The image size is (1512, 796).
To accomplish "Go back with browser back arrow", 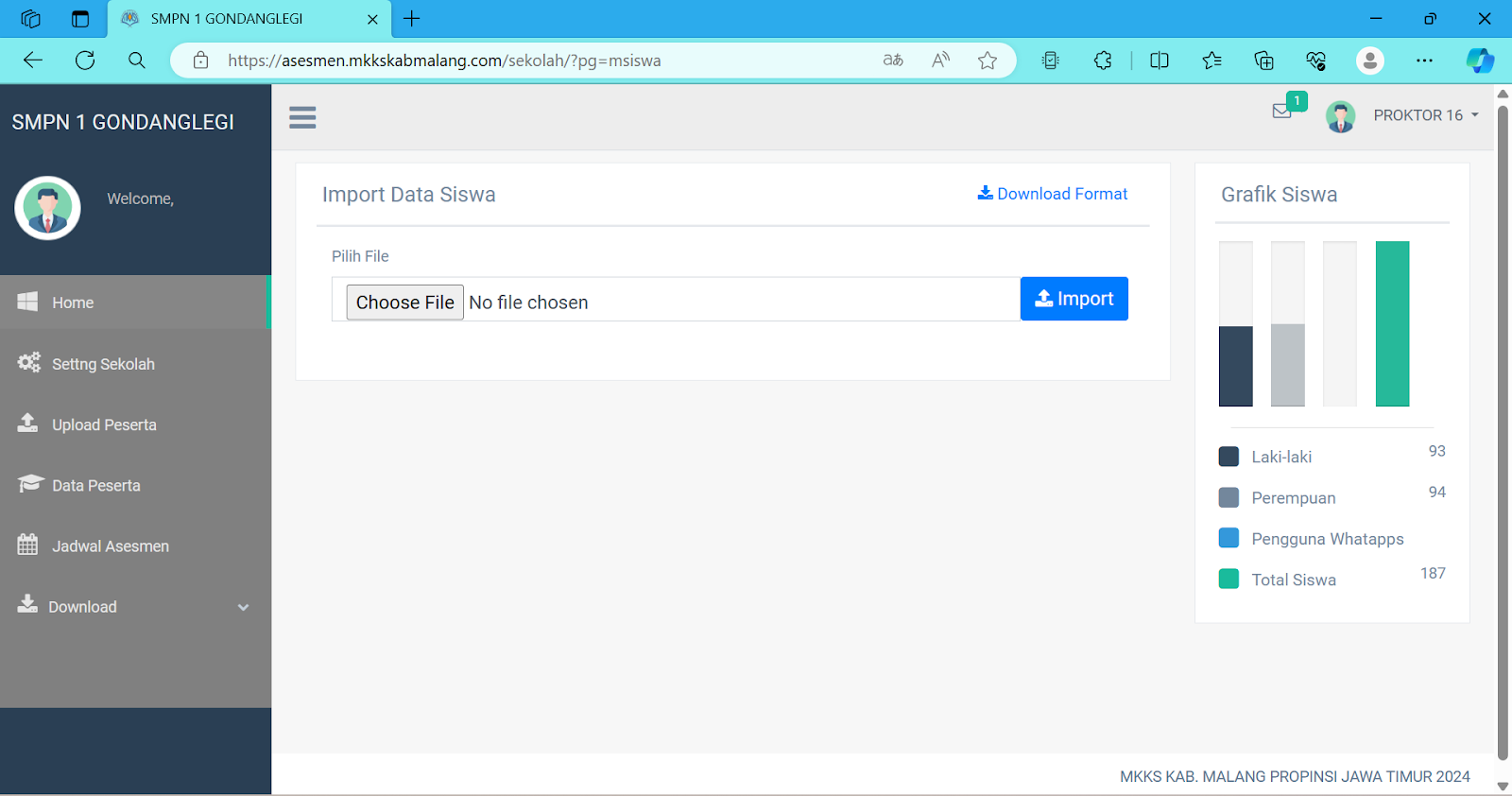I will (33, 61).
